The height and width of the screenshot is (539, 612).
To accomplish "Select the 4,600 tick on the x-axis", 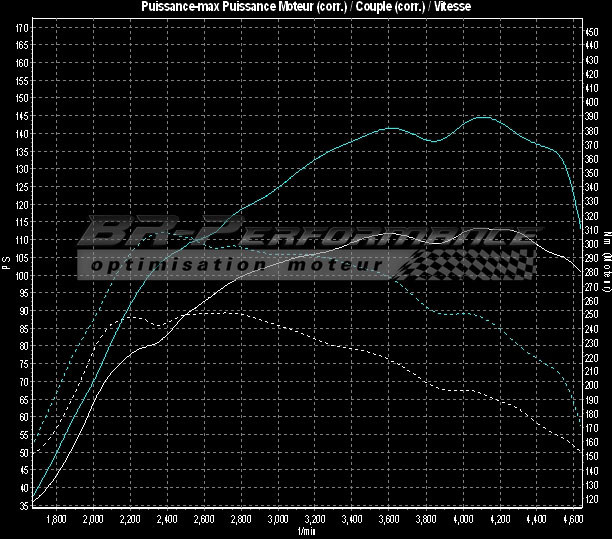I will click(x=574, y=520).
